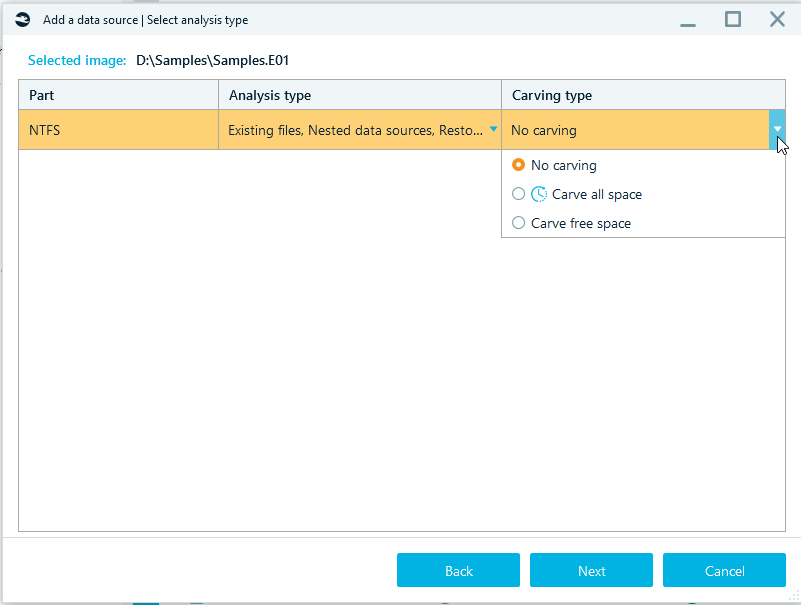This screenshot has height=605, width=801.
Task: Select the Carve all space radio option
Action: tap(518, 194)
